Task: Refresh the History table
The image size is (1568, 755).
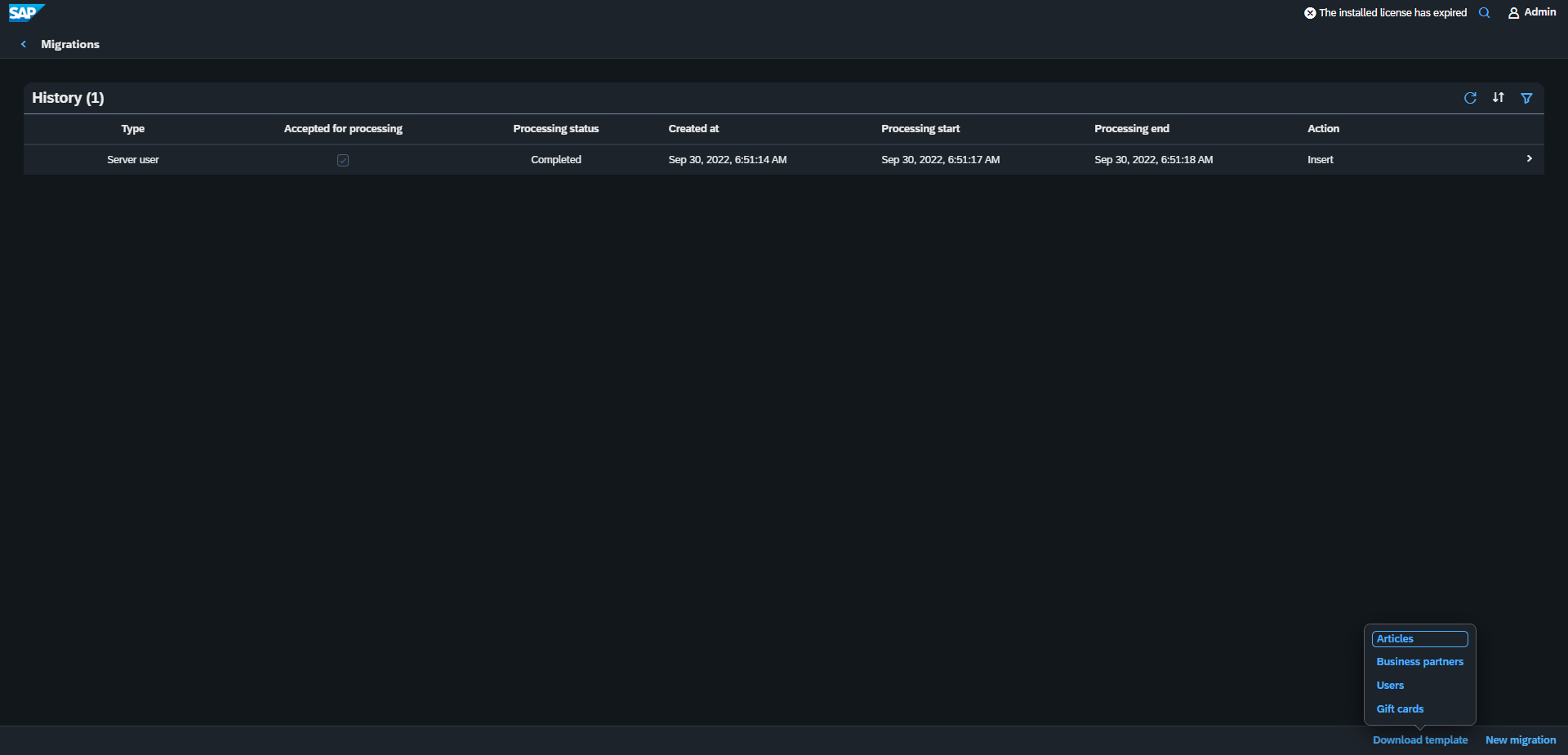Action: click(1470, 98)
